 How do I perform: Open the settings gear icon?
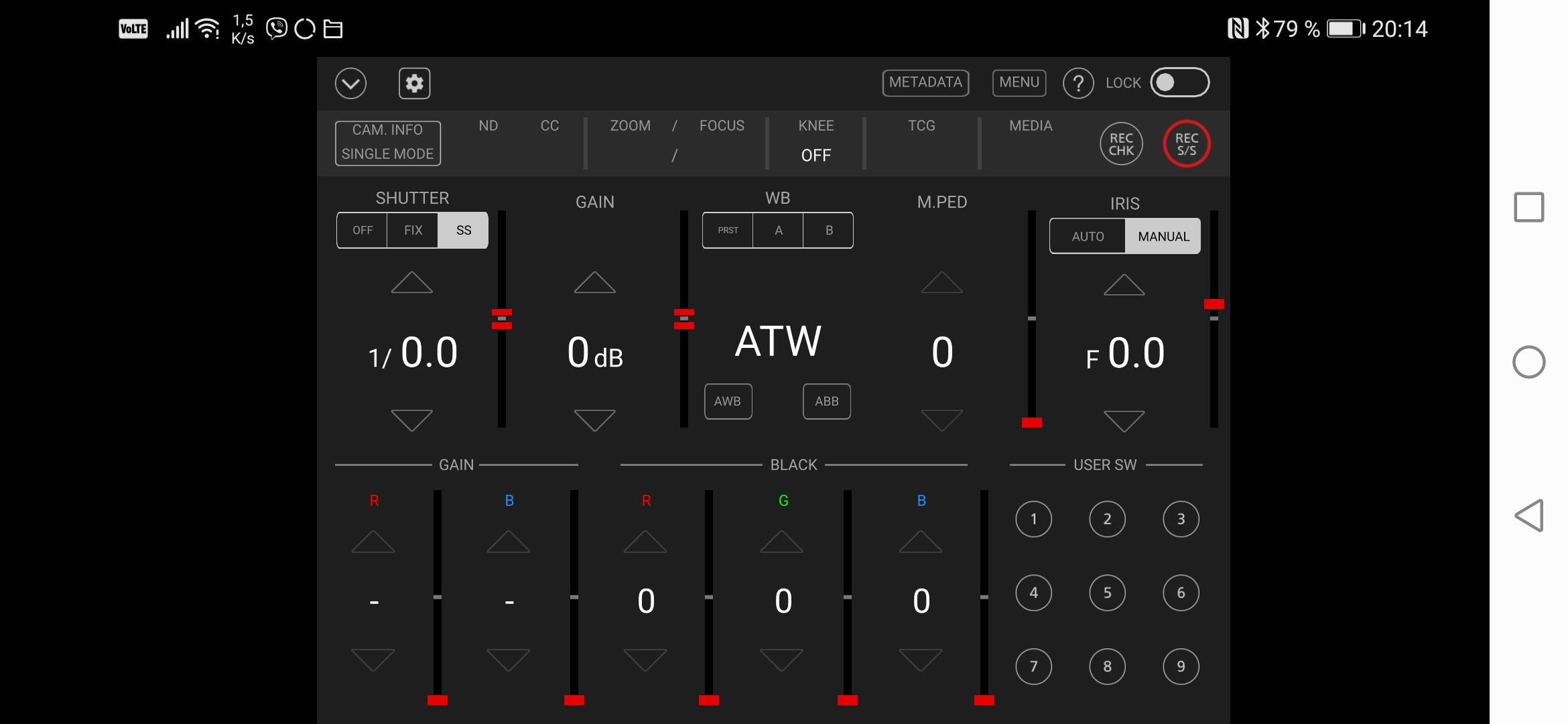pyautogui.click(x=414, y=84)
